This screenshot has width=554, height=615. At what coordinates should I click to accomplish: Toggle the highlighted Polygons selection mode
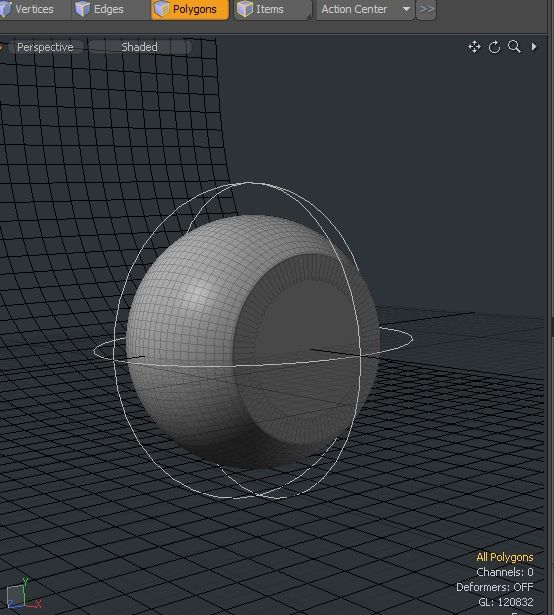pyautogui.click(x=190, y=9)
